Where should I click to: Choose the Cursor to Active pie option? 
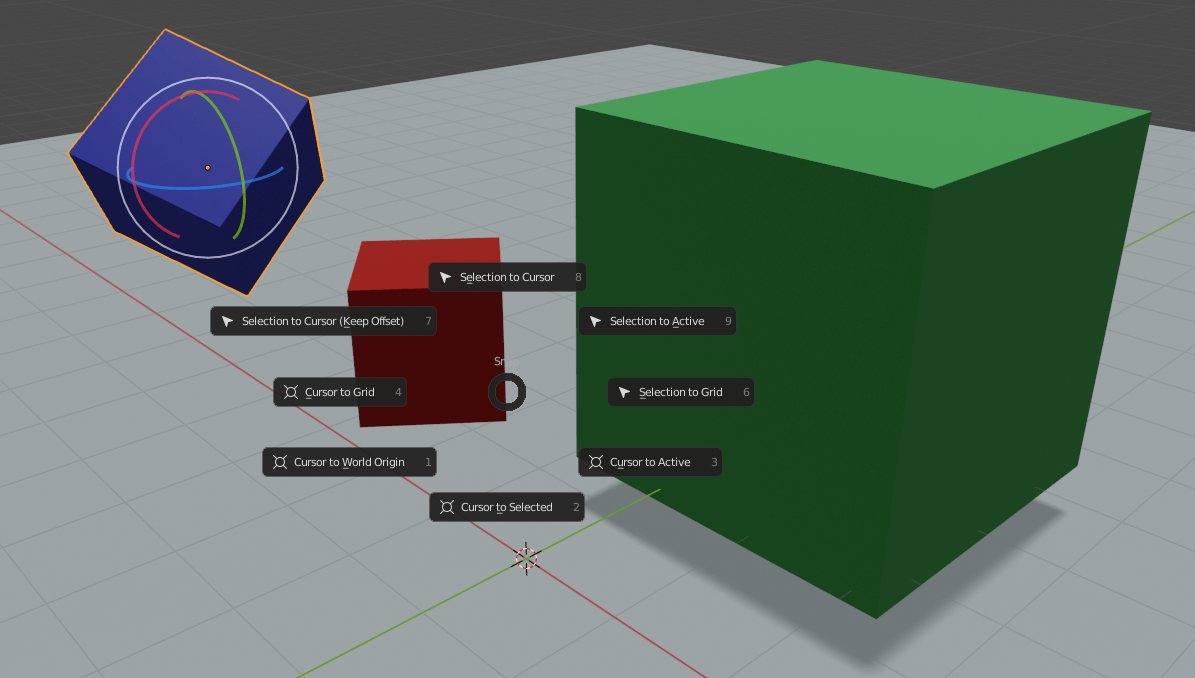650,462
